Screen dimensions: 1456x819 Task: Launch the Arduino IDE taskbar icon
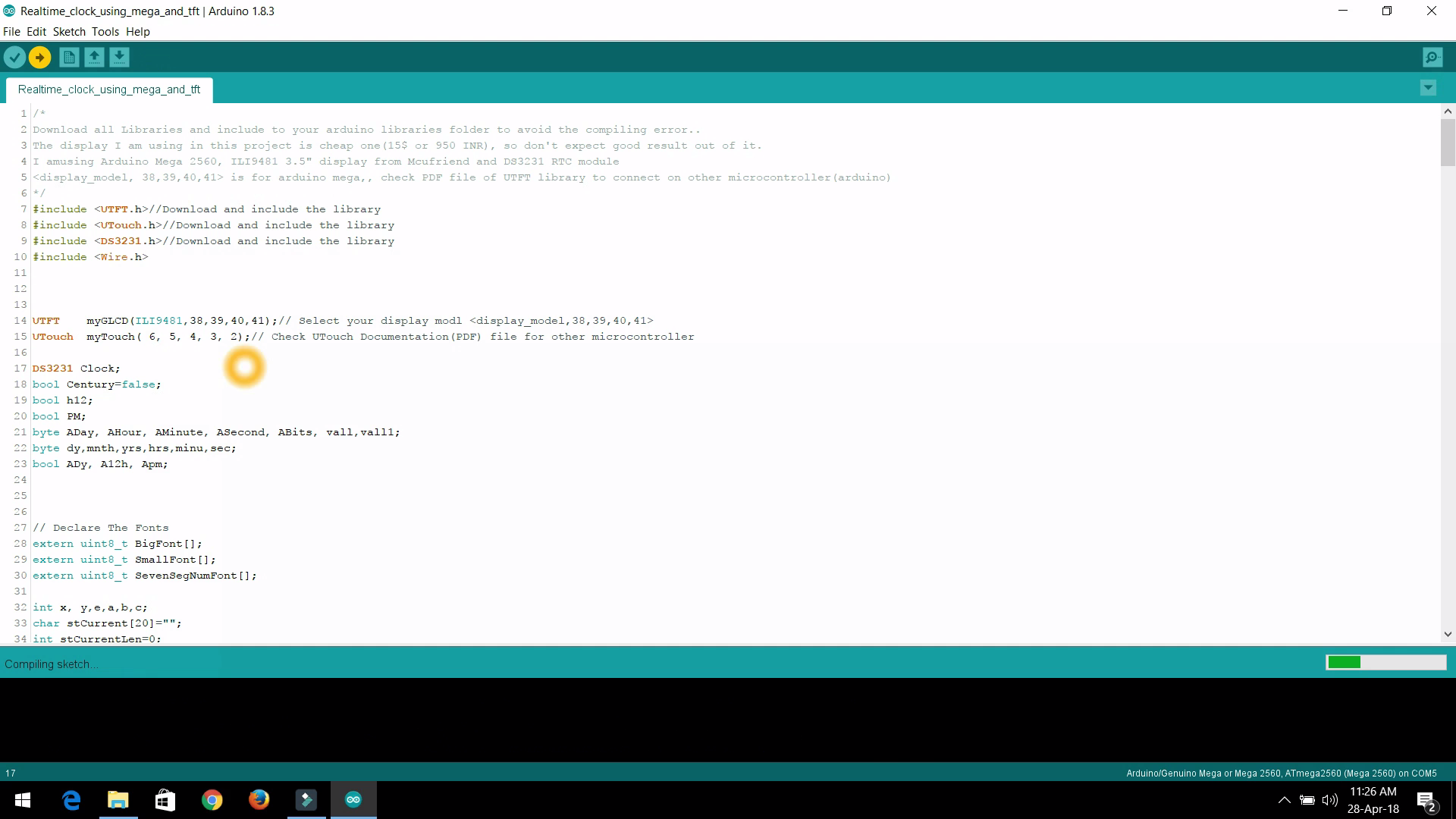(353, 799)
